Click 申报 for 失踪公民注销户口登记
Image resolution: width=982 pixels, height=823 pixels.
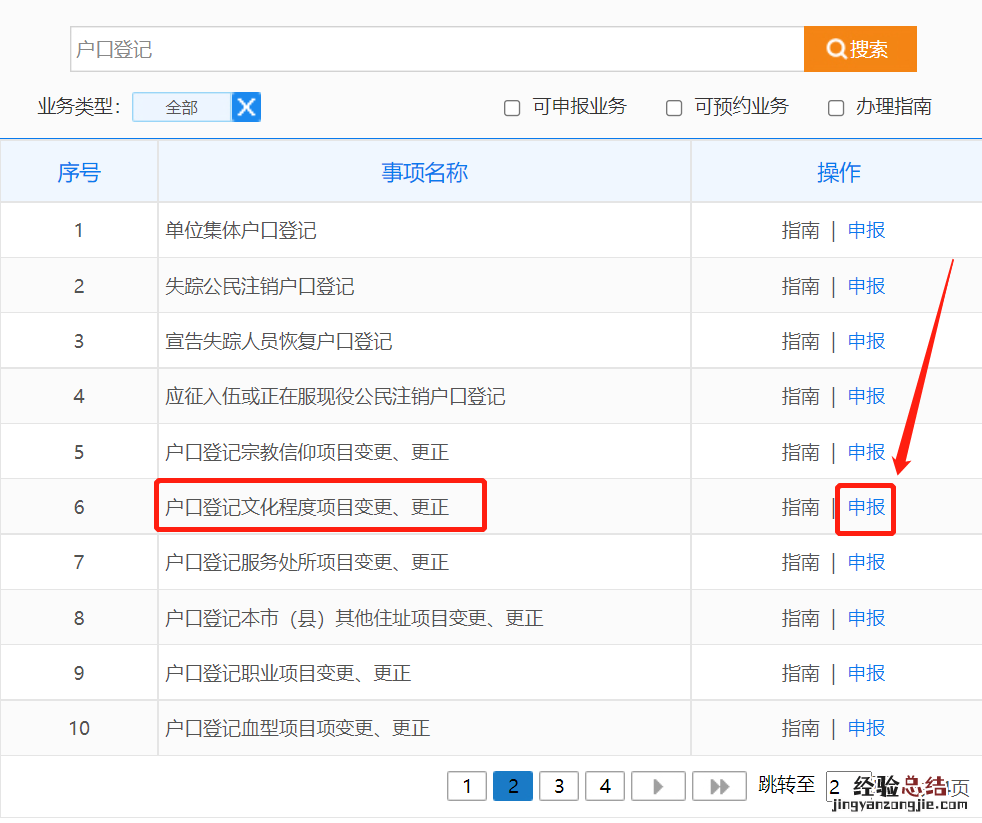[x=866, y=286]
